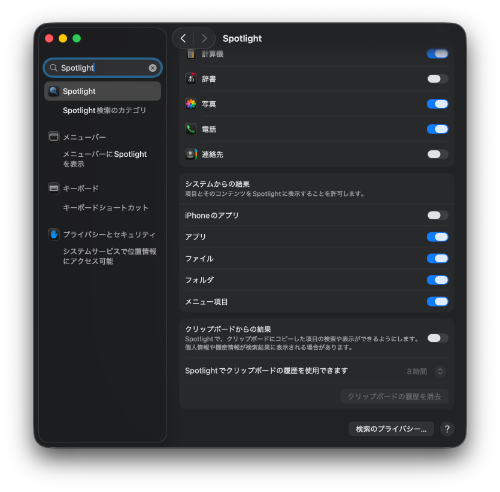This screenshot has height=492, width=500.
Task: Click the Spotlight magnifier icon in sidebar results
Action: 54,91
